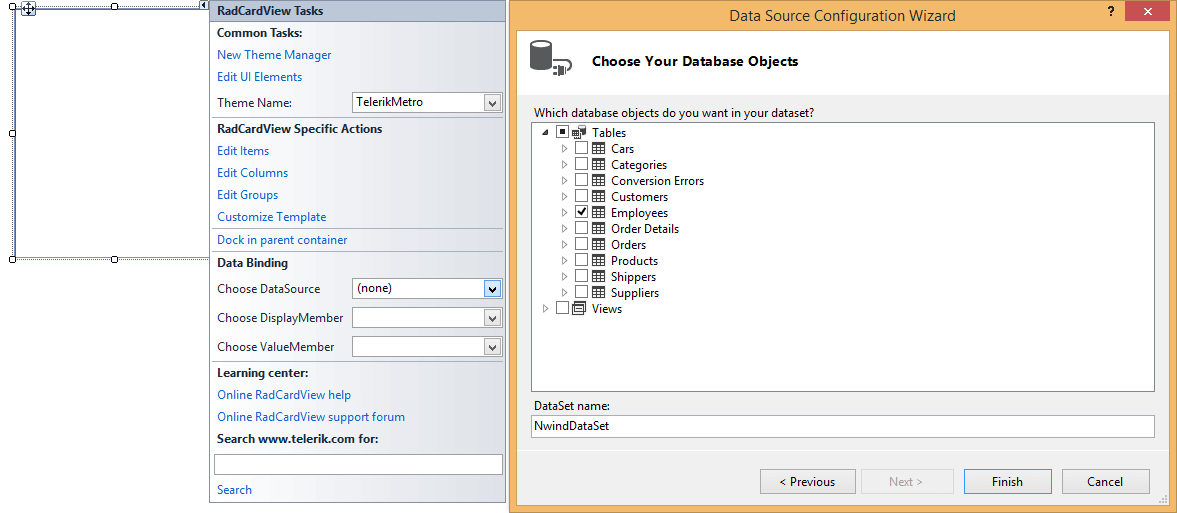Image resolution: width=1177 pixels, height=513 pixels.
Task: Click the Views folder icon in the tree
Action: coord(579,309)
